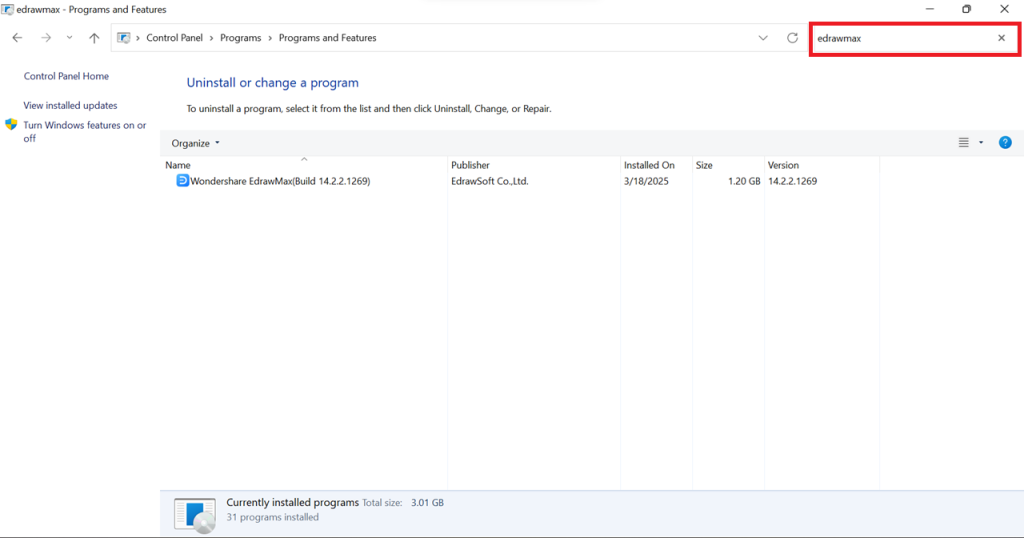Viewport: 1024px width, 538px height.
Task: Open the Organize menu
Action: (195, 143)
